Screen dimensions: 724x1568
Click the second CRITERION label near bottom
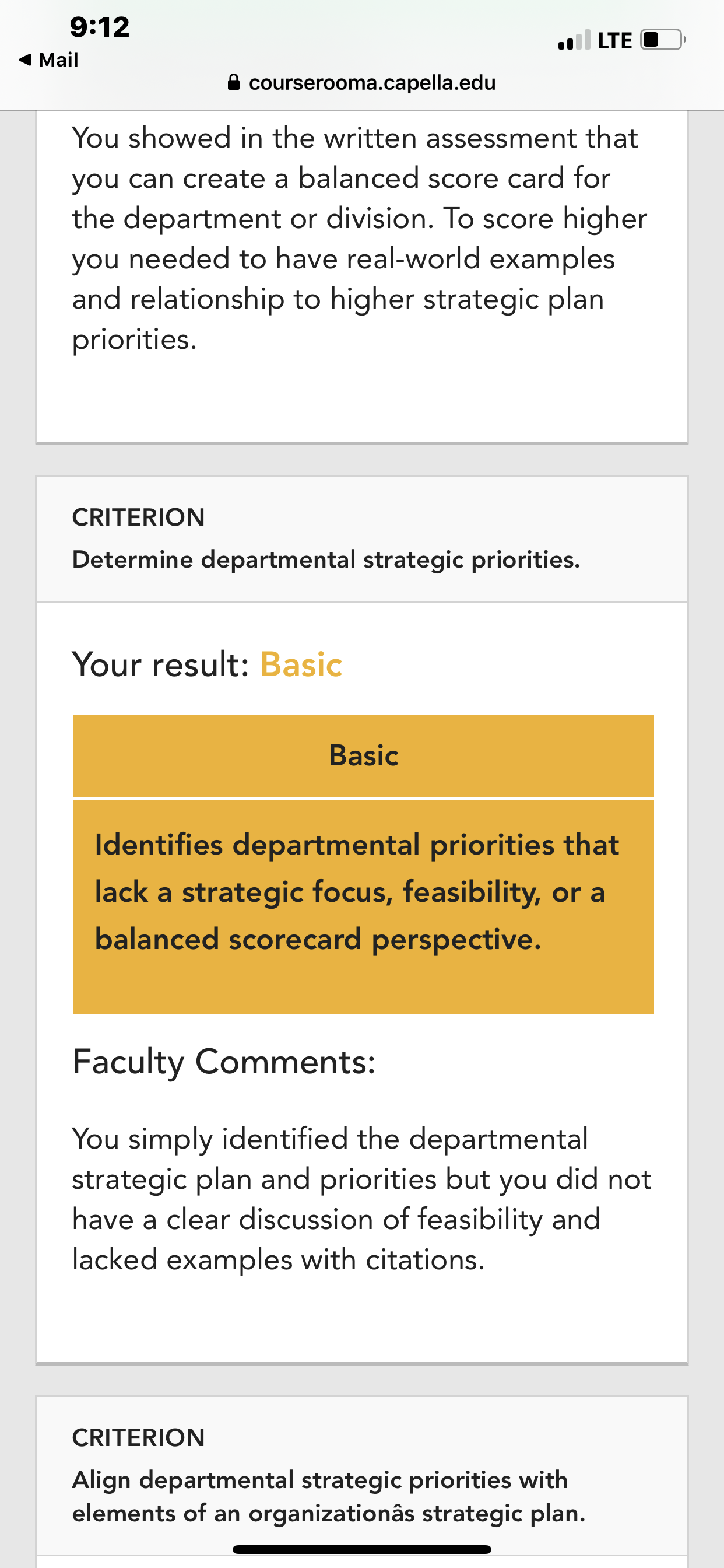pyautogui.click(x=139, y=1438)
